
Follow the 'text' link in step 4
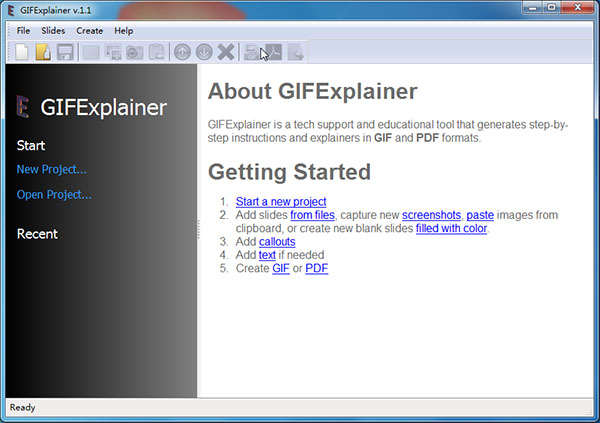267,255
